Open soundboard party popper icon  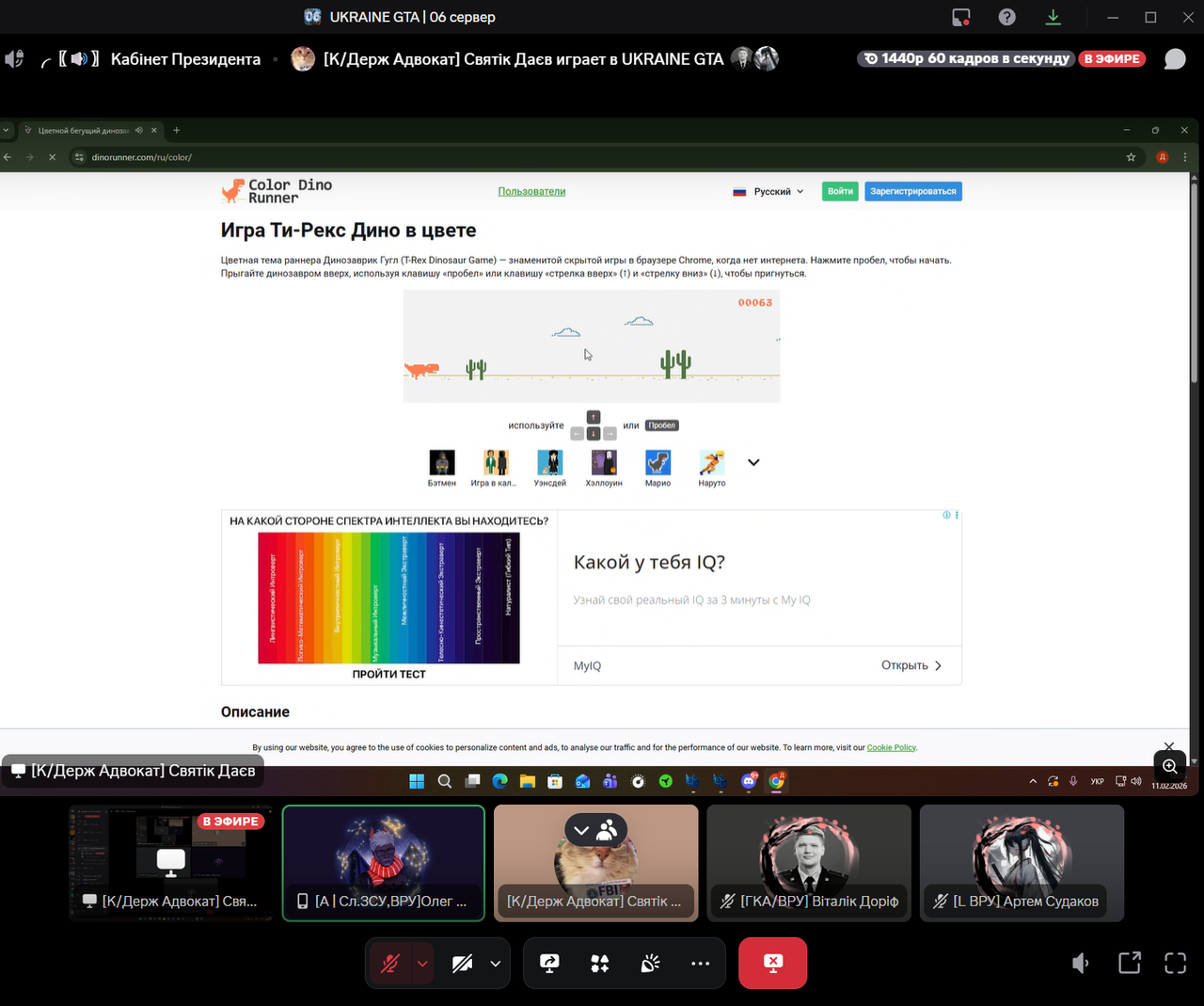click(650, 963)
